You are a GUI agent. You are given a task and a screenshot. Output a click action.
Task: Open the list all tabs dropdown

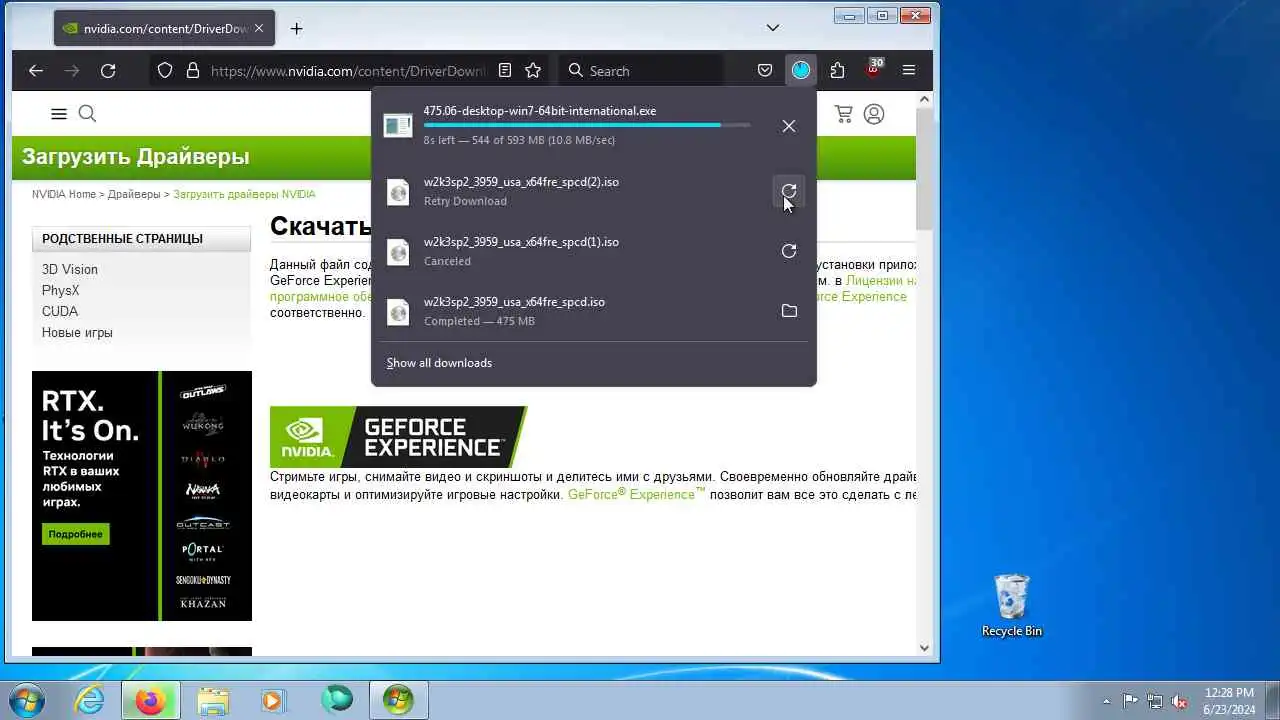[x=773, y=28]
